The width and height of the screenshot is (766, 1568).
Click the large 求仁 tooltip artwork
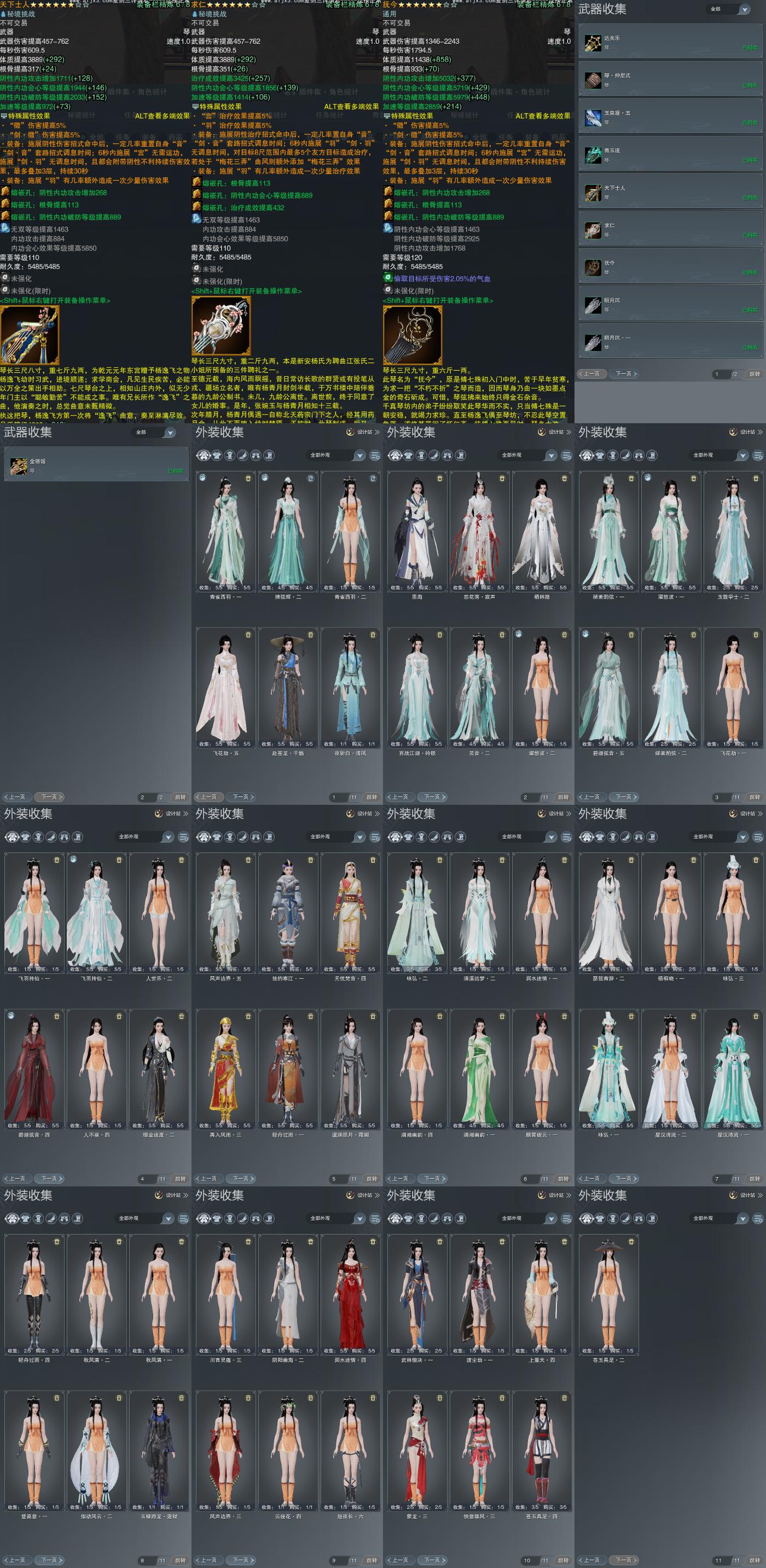click(x=222, y=326)
